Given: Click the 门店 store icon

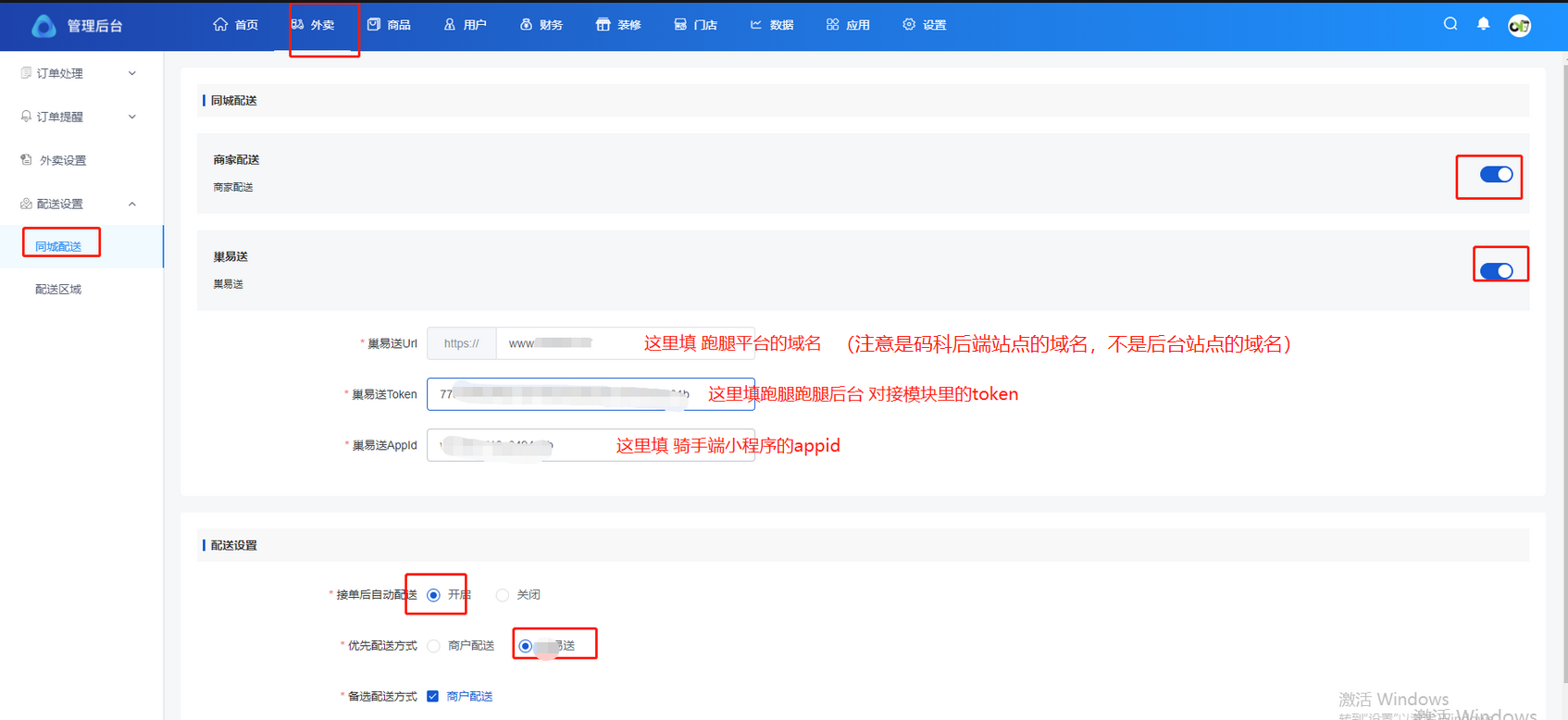Looking at the screenshot, I should (x=680, y=24).
